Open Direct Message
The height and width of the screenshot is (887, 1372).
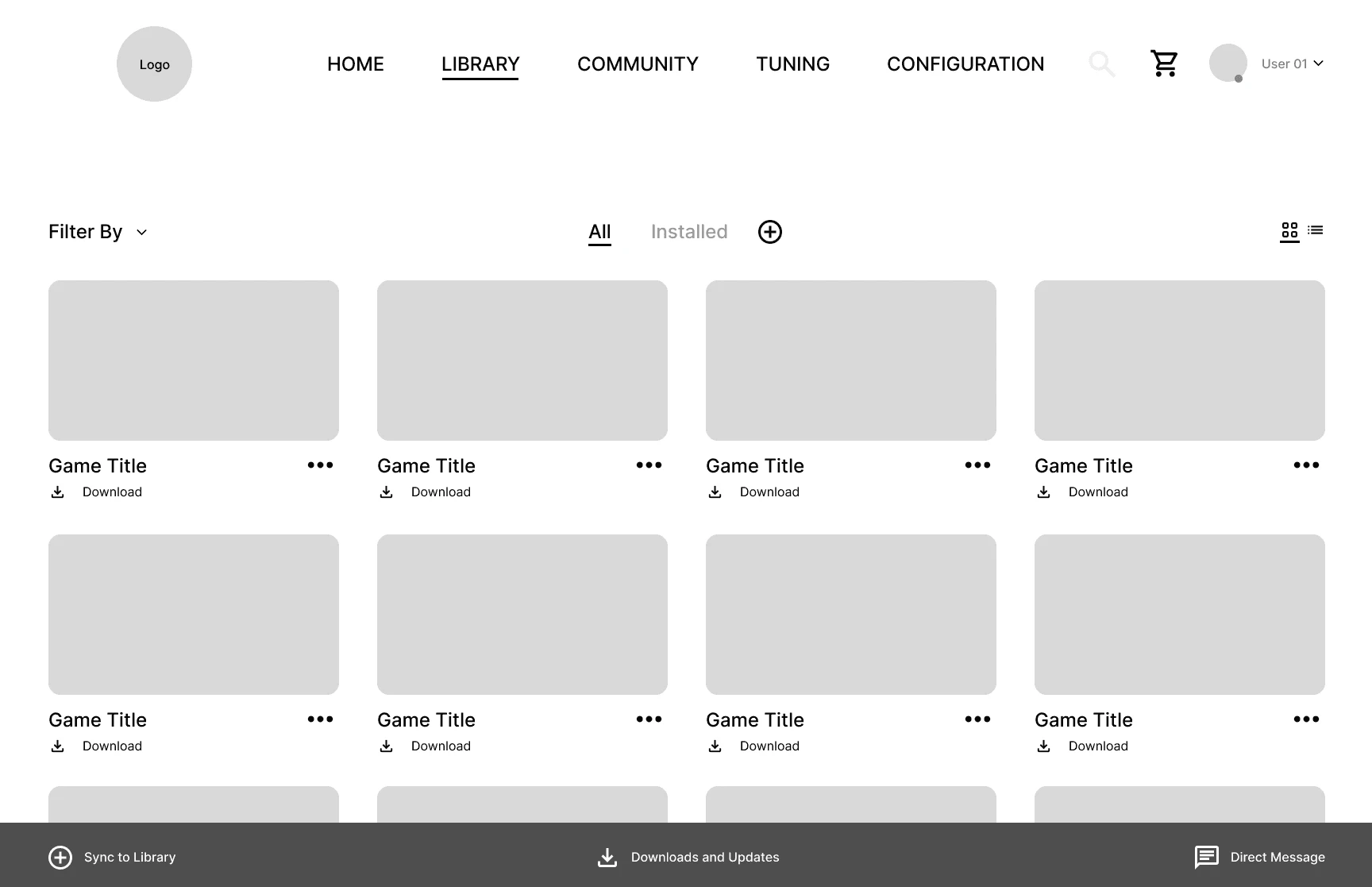[1259, 858]
